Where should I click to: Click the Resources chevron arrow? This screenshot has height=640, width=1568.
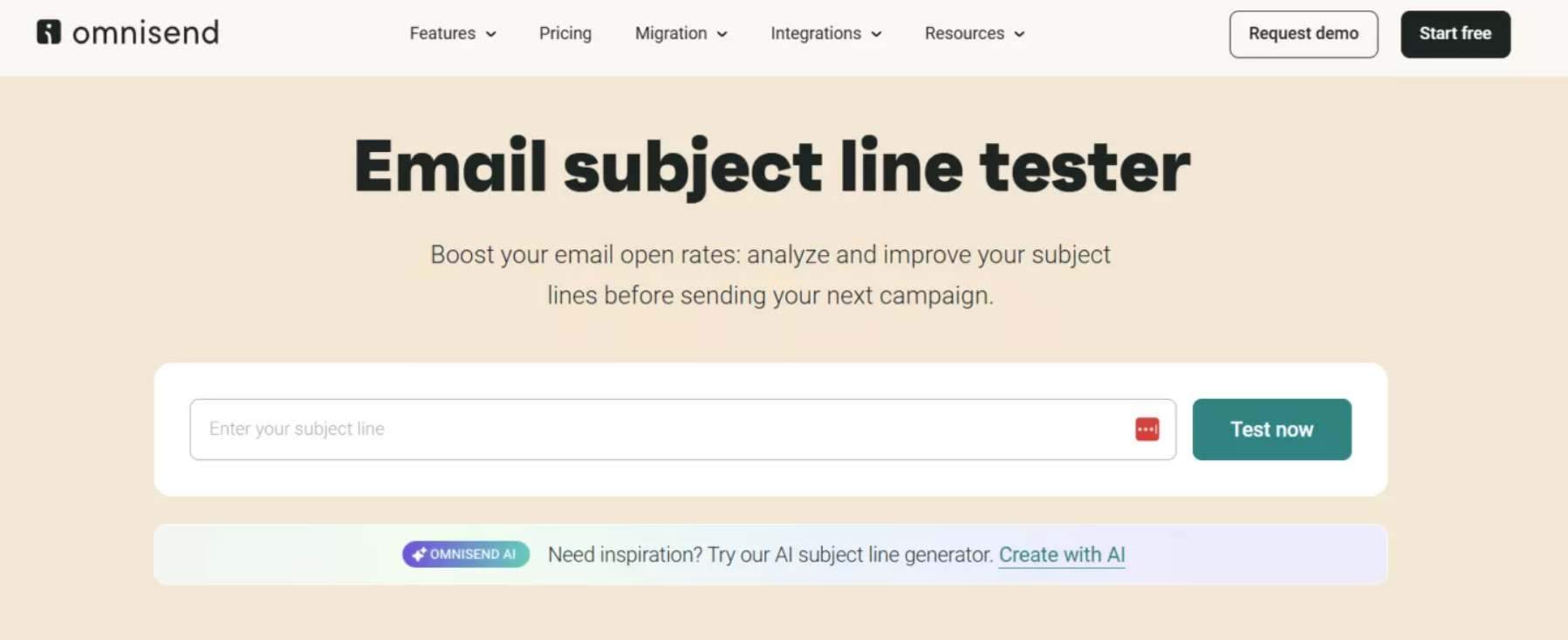click(x=1019, y=34)
